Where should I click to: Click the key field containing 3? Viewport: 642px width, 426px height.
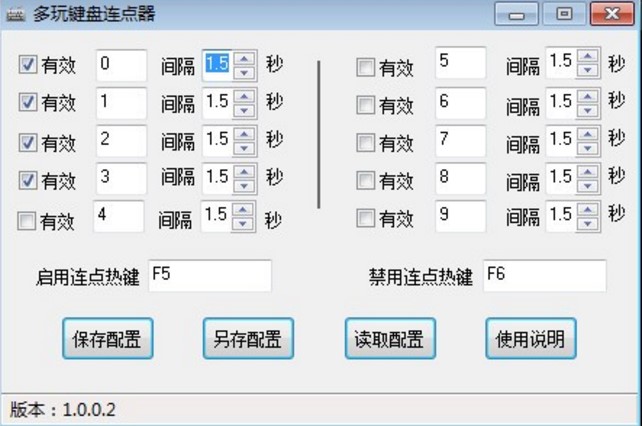121,178
